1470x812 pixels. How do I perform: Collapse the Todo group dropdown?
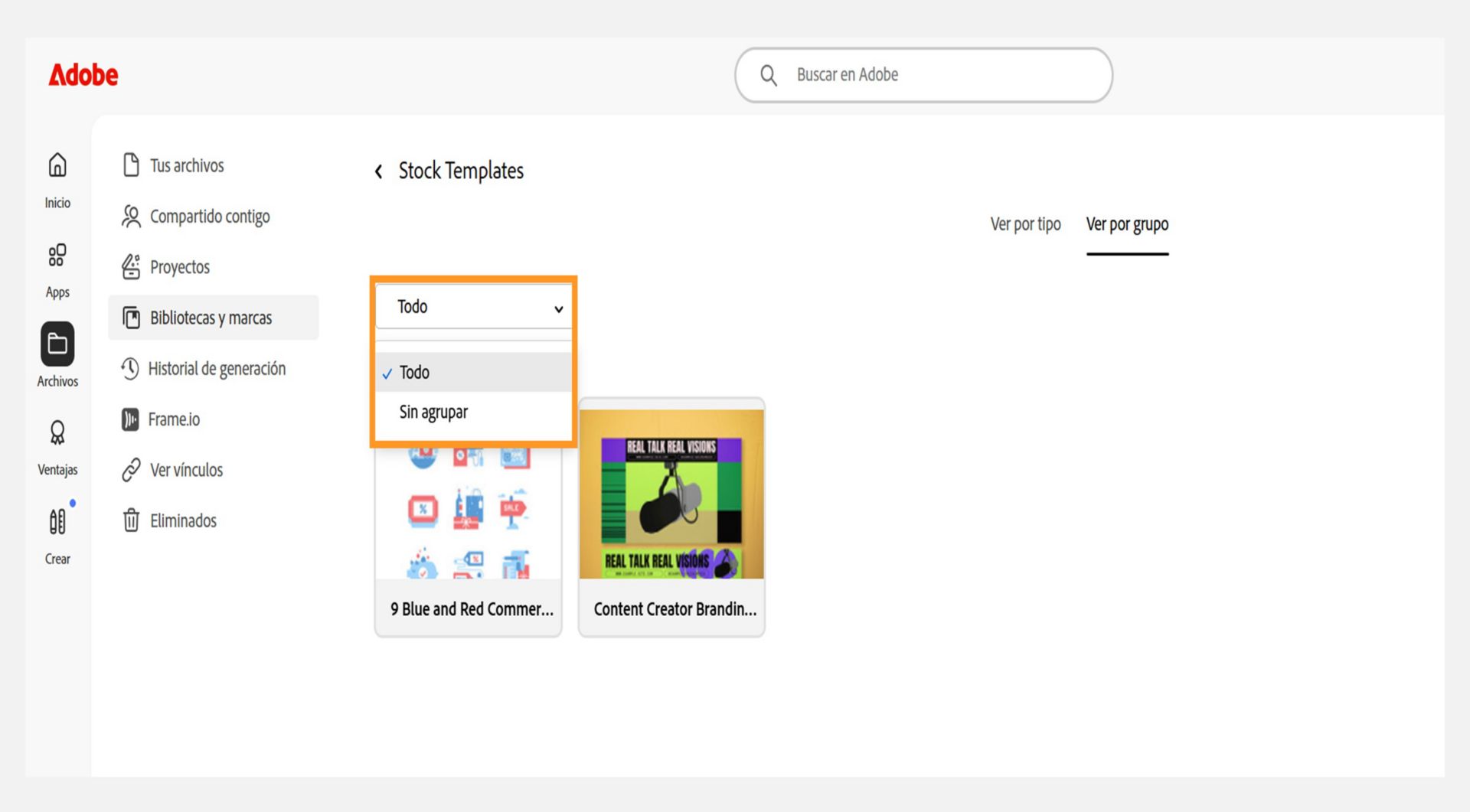[x=474, y=307]
